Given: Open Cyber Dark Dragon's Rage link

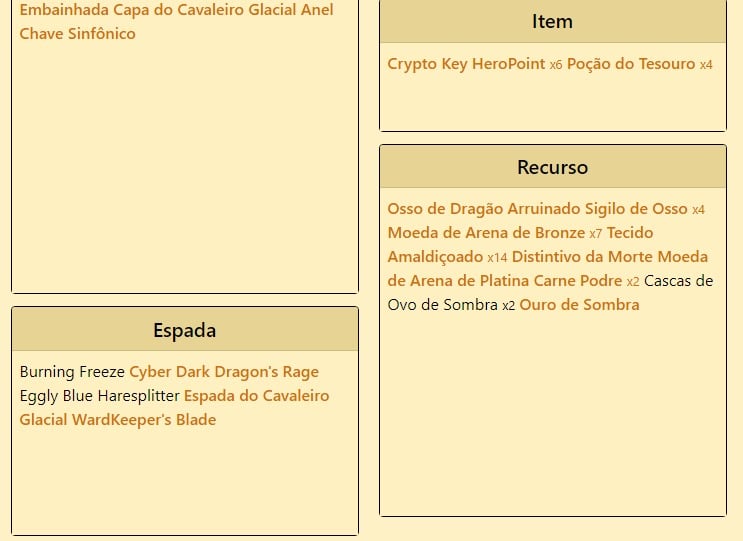Looking at the screenshot, I should pos(224,372).
